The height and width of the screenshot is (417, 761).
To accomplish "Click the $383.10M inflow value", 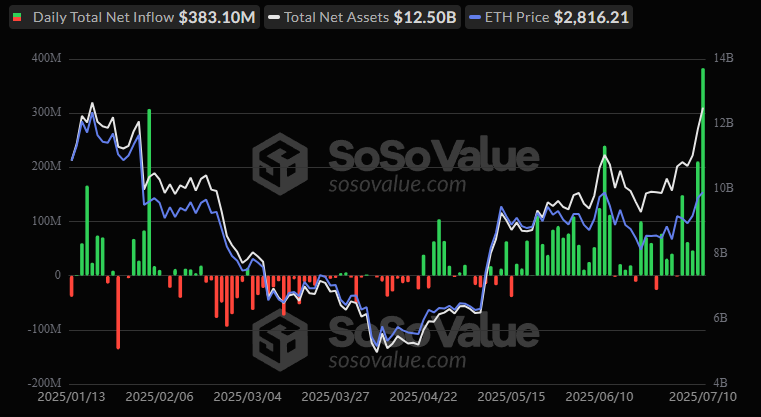I will [217, 17].
